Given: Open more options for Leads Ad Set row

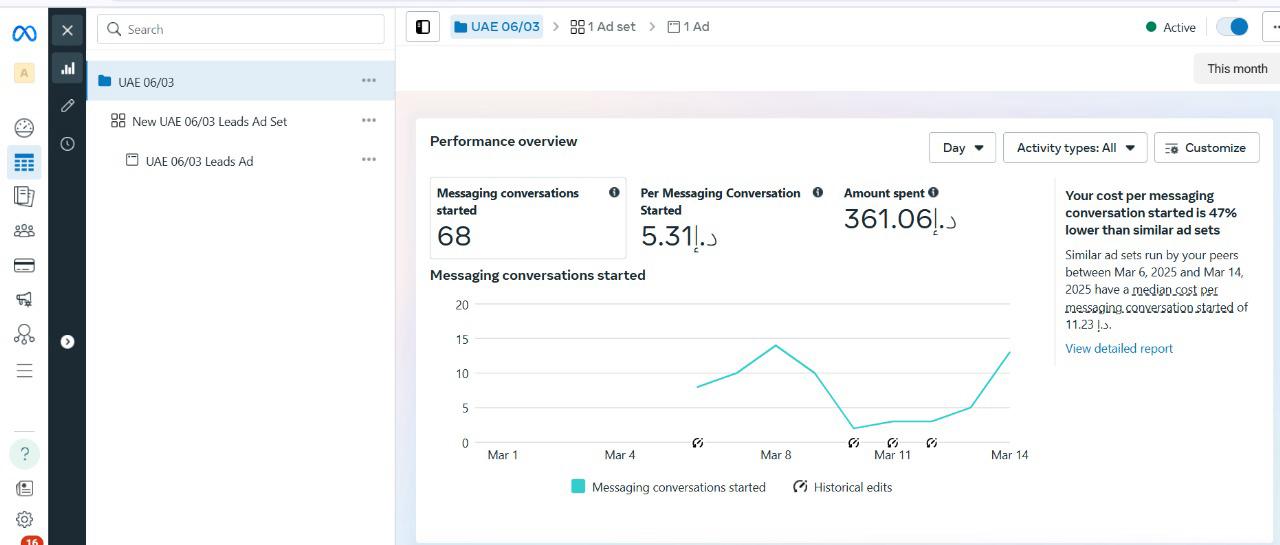Looking at the screenshot, I should click(369, 120).
